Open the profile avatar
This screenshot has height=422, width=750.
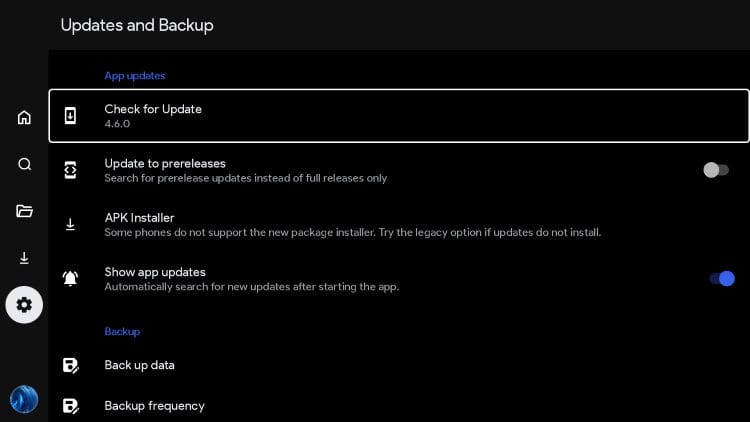pos(24,399)
